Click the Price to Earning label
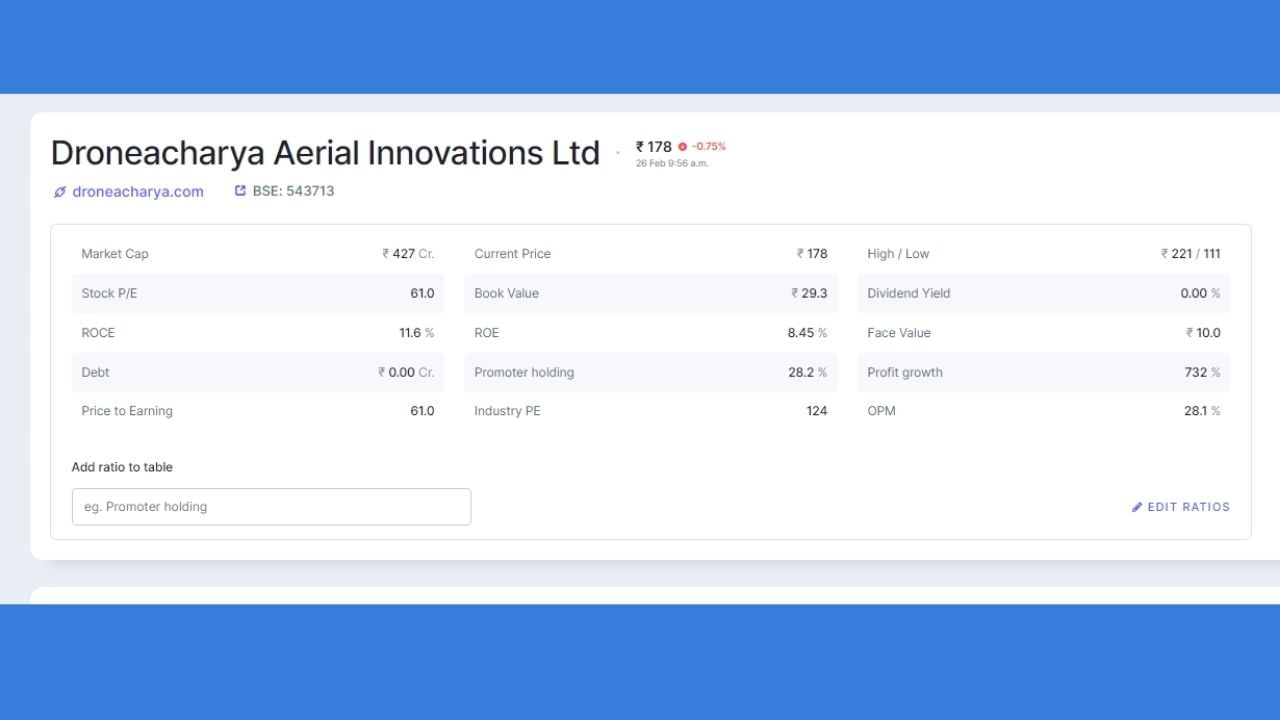 127,411
